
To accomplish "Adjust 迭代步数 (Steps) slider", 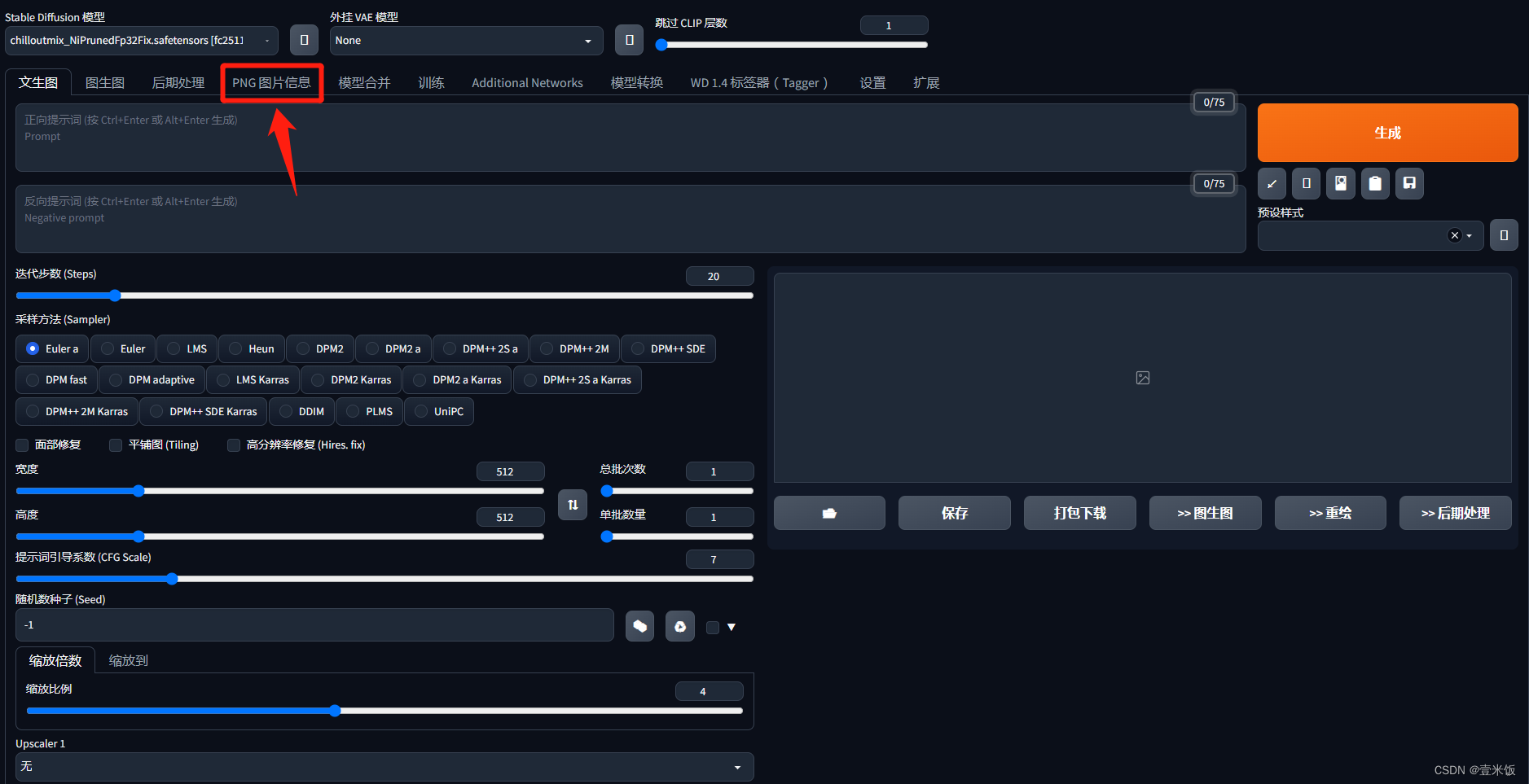I will click(x=384, y=296).
